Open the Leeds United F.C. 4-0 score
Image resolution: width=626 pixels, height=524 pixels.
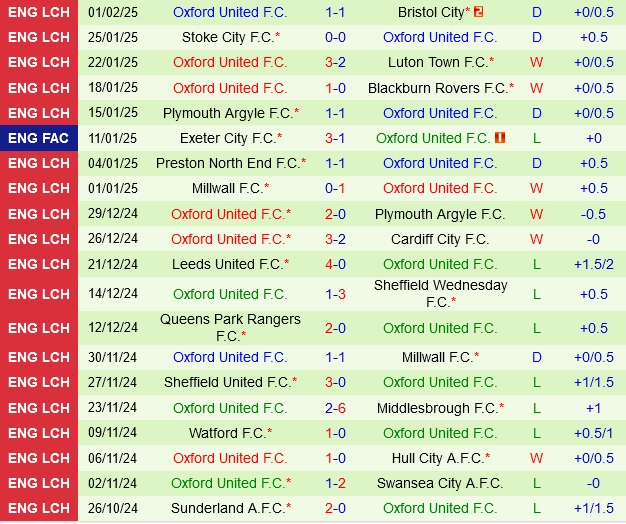(x=335, y=264)
